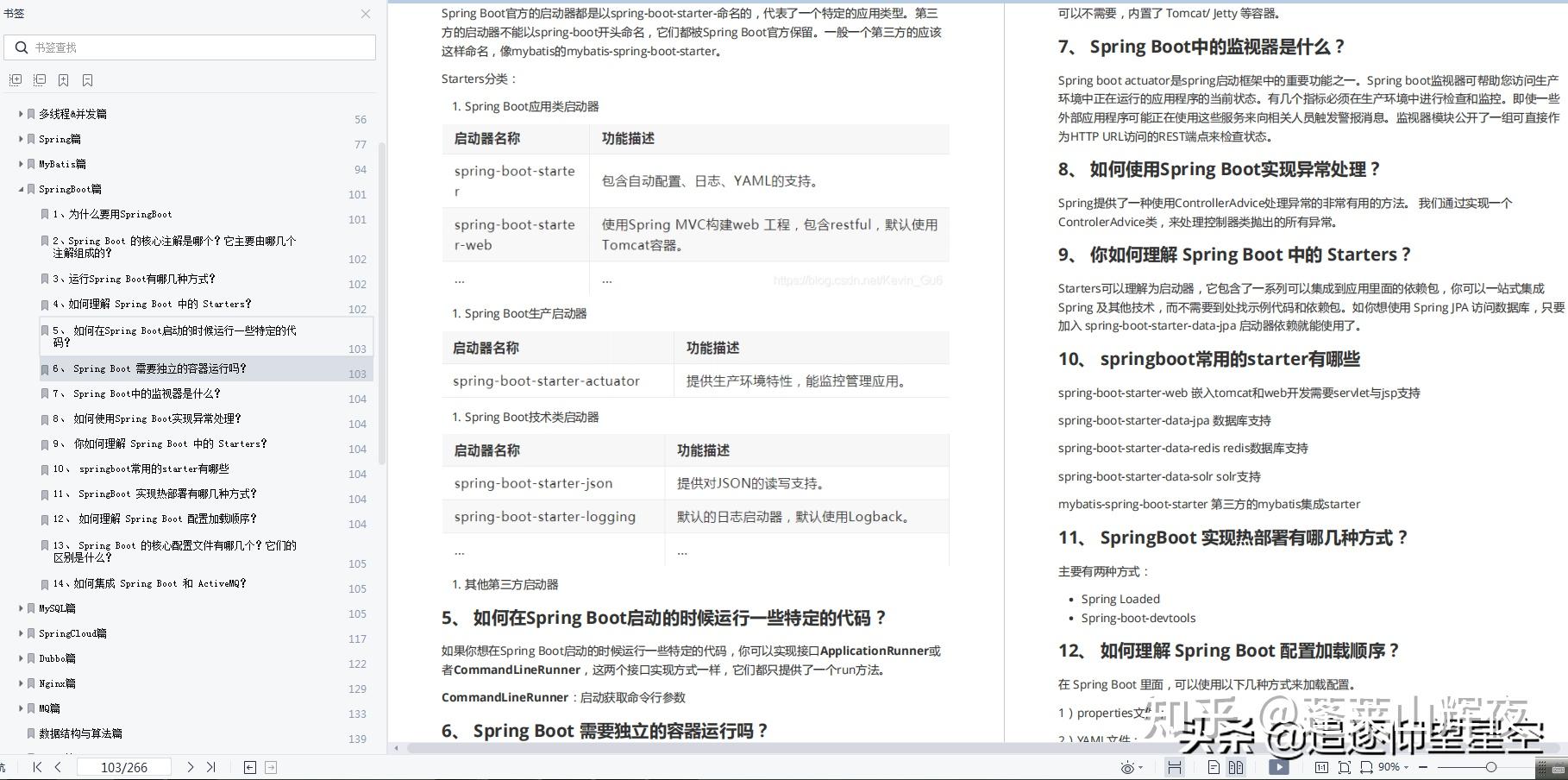Click the actual size 1:1 icon
This screenshot has width=1568, height=780.
(1322, 767)
